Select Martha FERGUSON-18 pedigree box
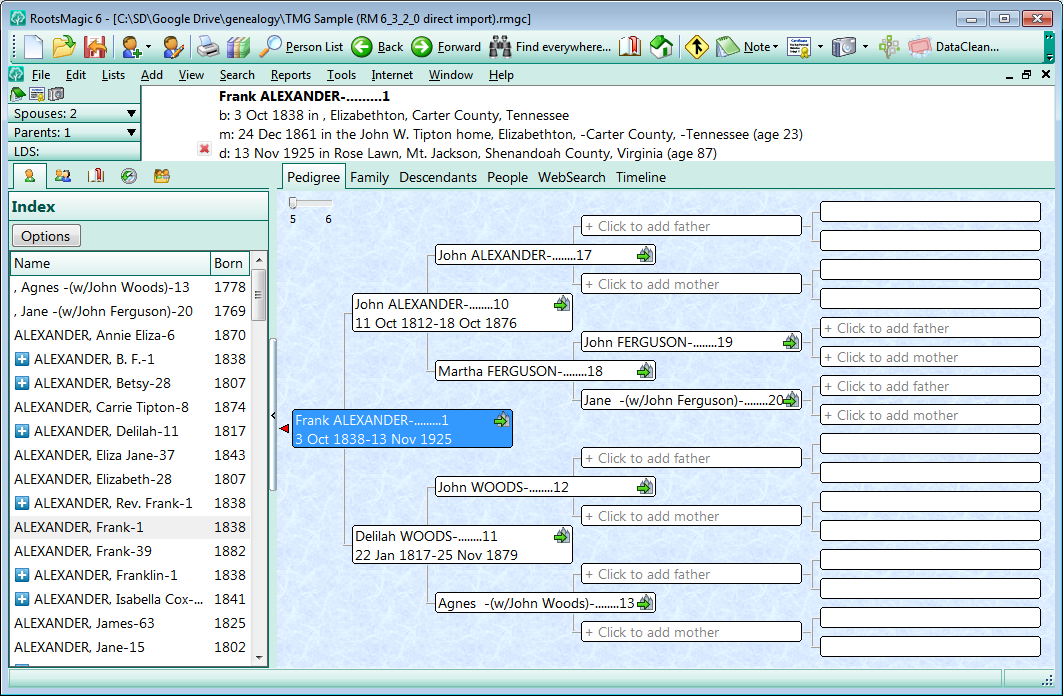1063x696 pixels. (x=545, y=371)
